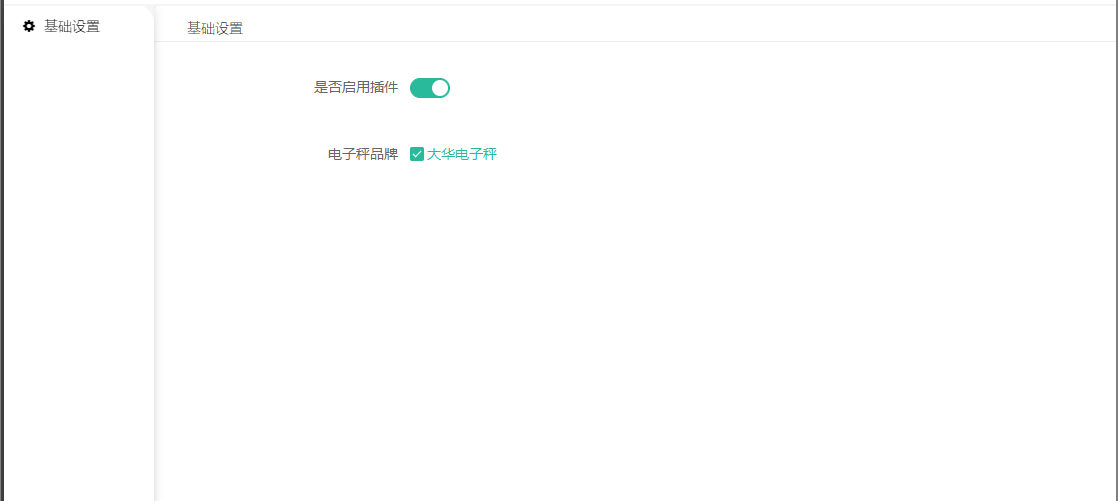The width and height of the screenshot is (1118, 501).
Task: Uncheck the 大华电子秤 checkbox
Action: point(417,154)
